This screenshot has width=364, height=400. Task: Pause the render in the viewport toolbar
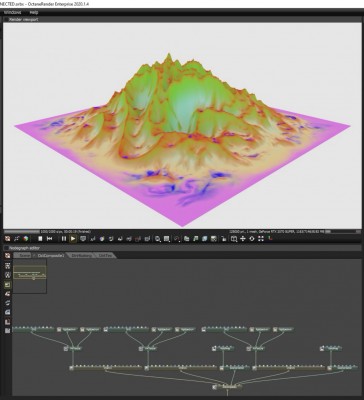(x=64, y=239)
